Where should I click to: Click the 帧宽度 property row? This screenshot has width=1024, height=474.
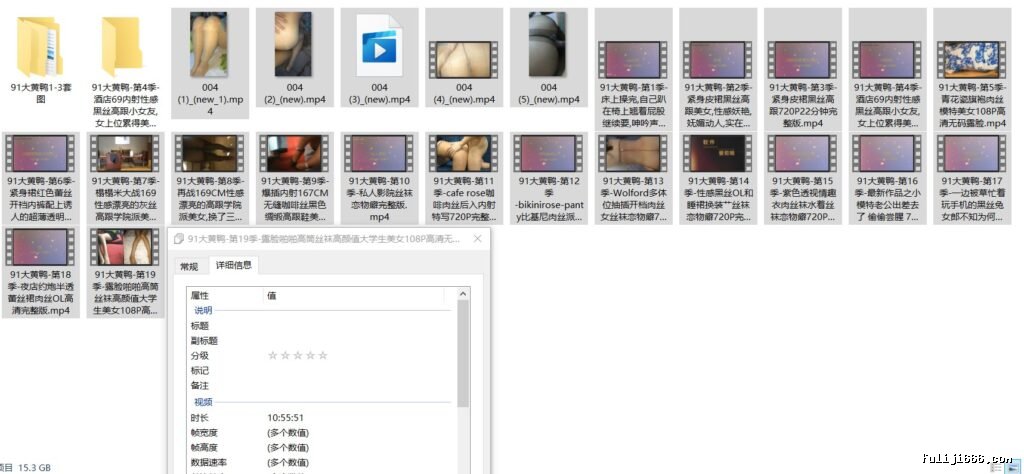pos(321,433)
